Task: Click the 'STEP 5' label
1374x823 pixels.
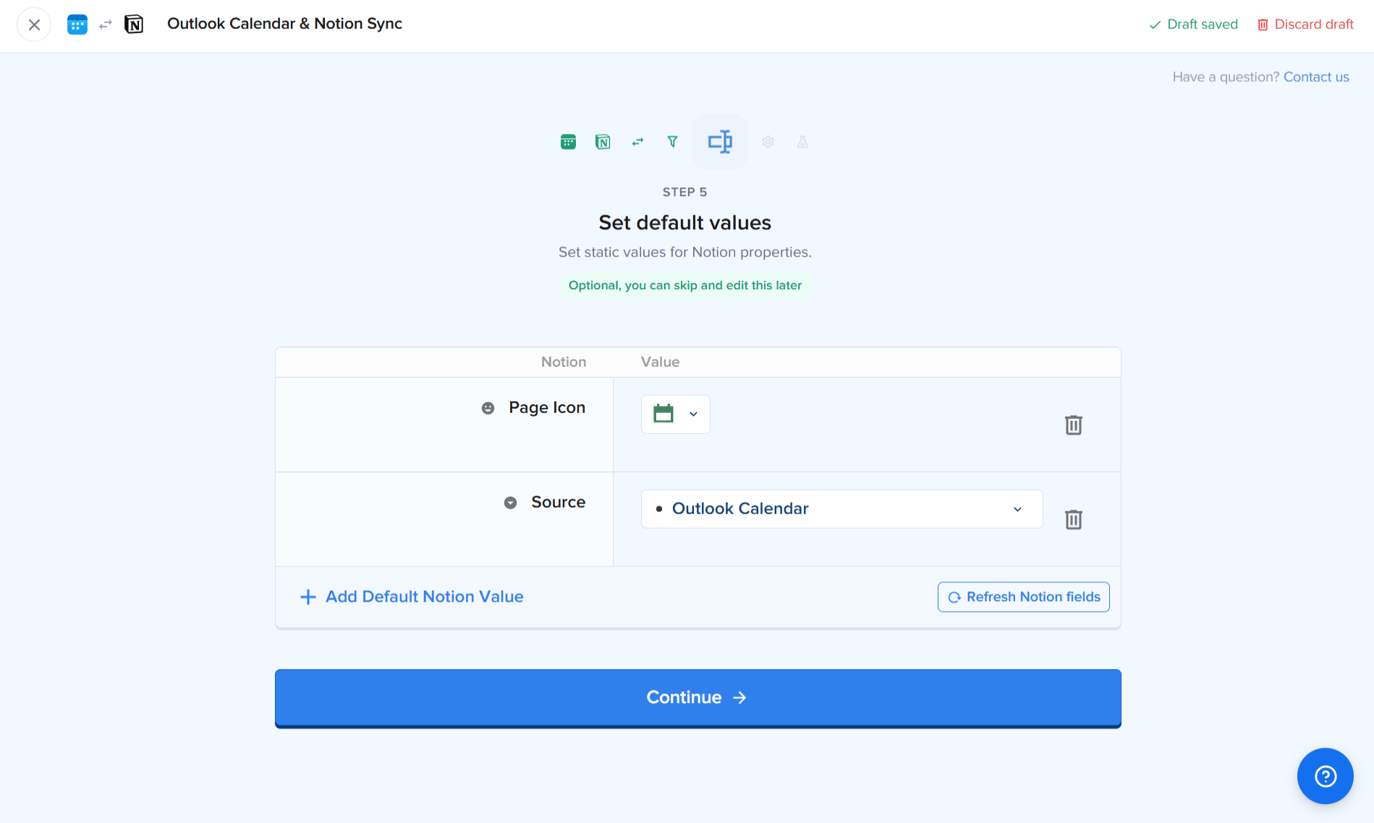Action: tap(685, 192)
